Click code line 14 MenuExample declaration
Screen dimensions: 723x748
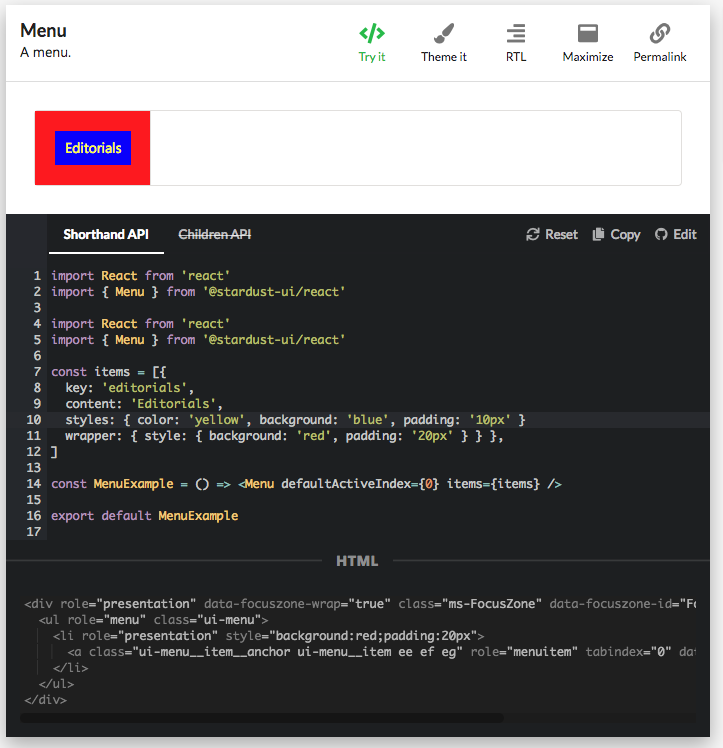306,484
